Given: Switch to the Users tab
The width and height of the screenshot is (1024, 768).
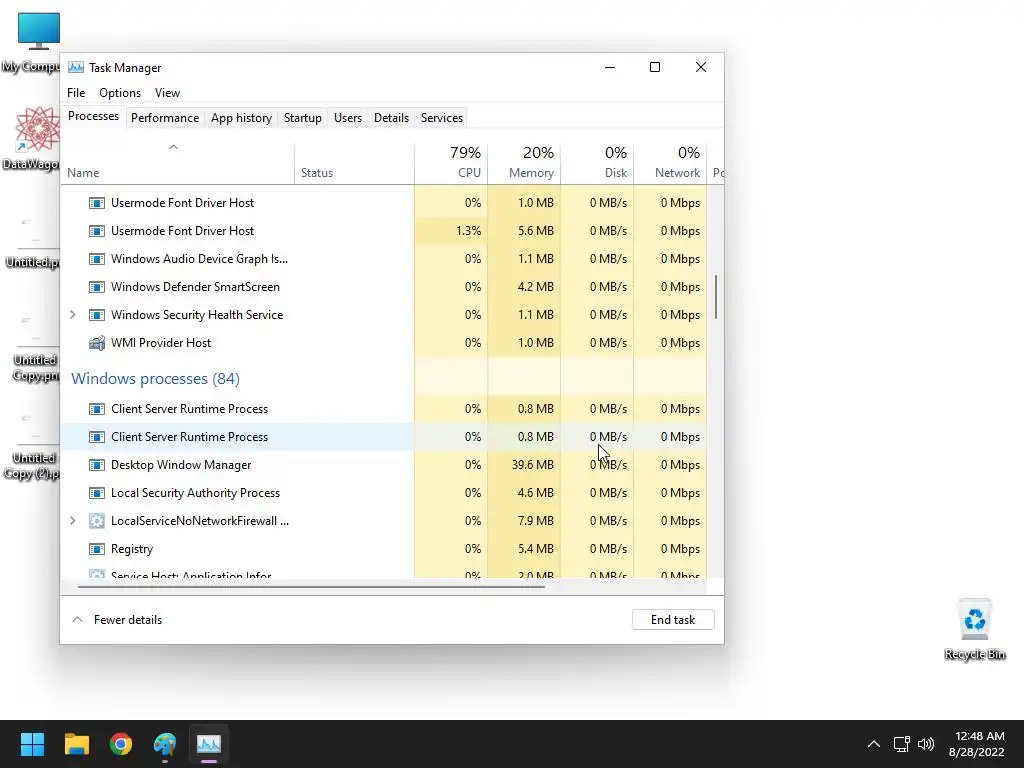Looking at the screenshot, I should point(347,118).
